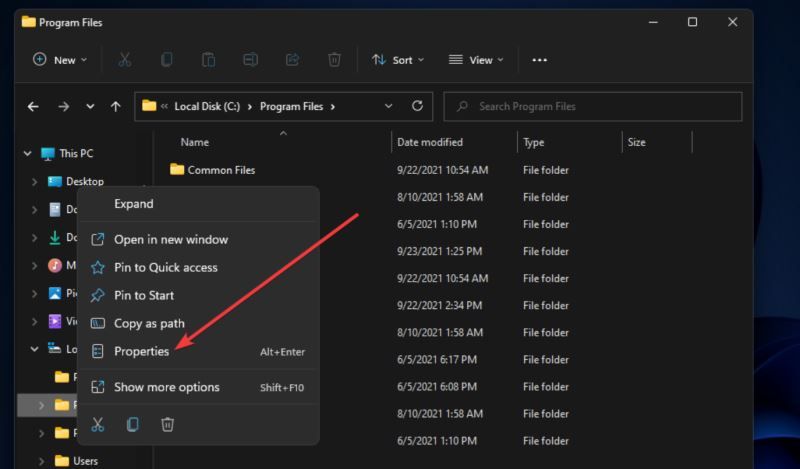Expand the Users folder in sidebar

[40, 461]
